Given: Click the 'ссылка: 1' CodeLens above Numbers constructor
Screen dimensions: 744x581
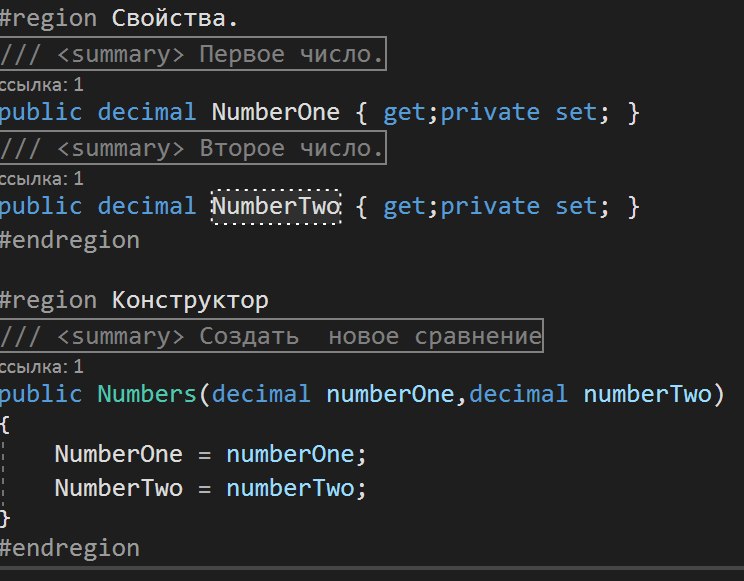Looking at the screenshot, I should pos(42,366).
